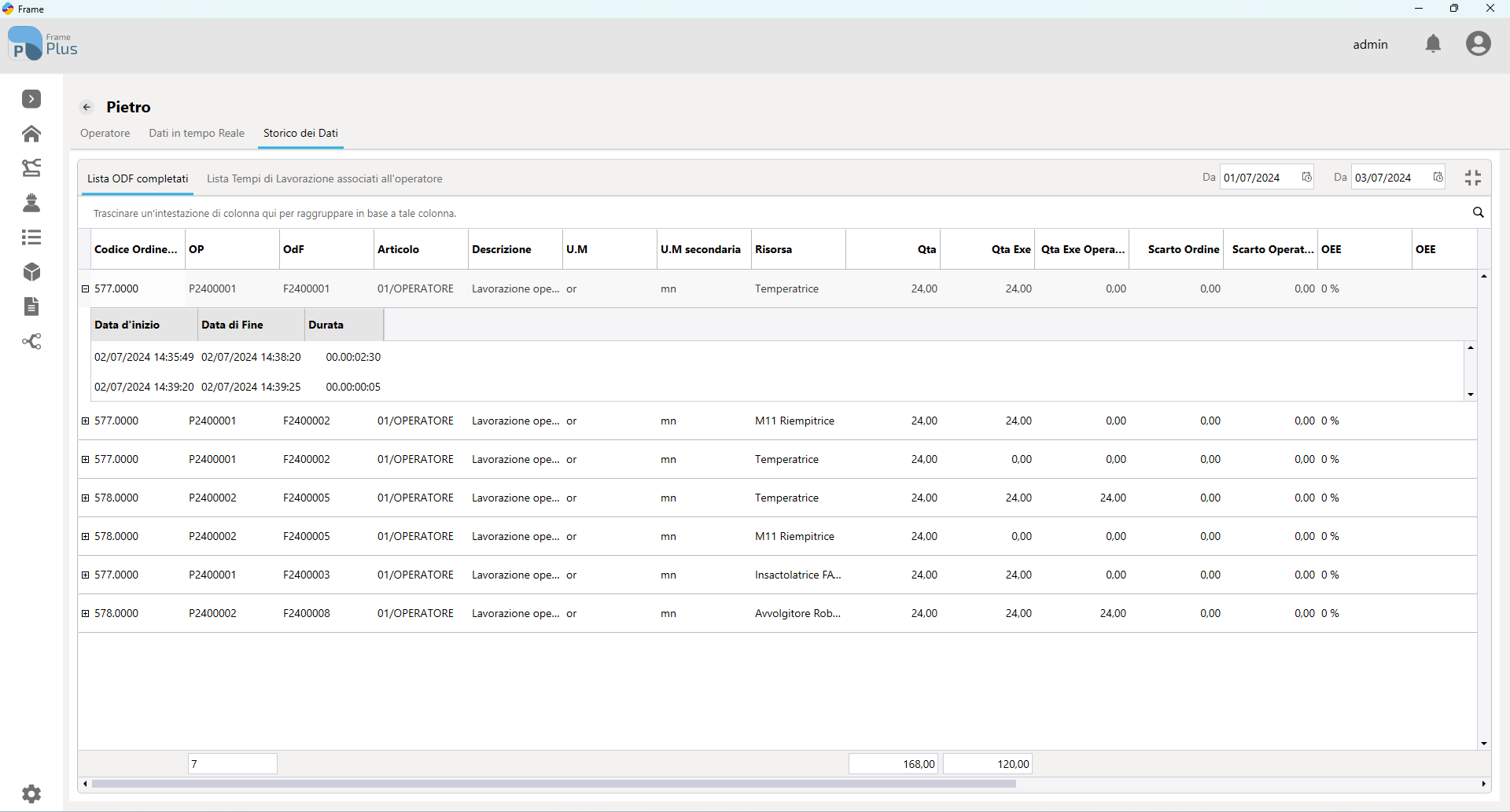Click the detail sub-grid scroll up arrow
This screenshot has width=1510, height=812.
coord(1471,347)
